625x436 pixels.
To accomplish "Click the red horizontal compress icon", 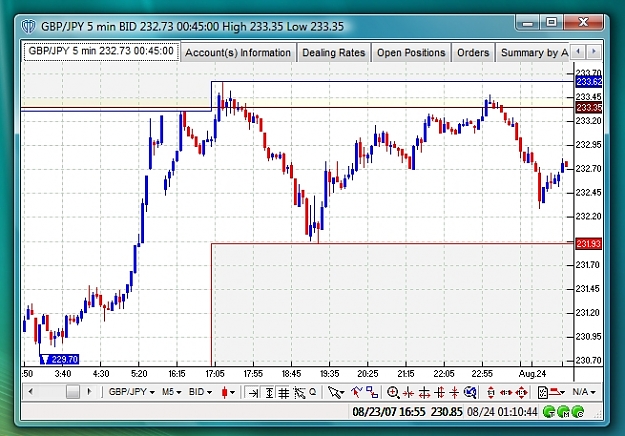I will click(408, 393).
